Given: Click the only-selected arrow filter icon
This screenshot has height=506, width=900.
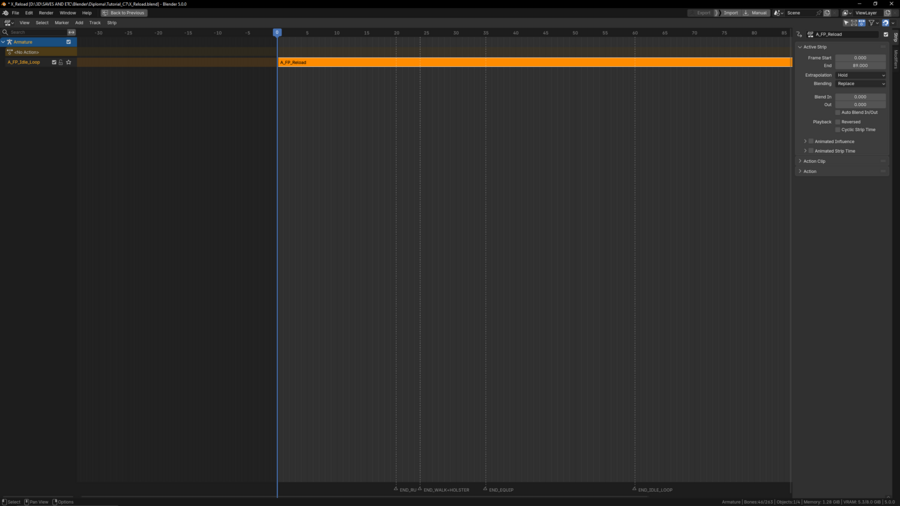Looking at the screenshot, I should tap(846, 23).
